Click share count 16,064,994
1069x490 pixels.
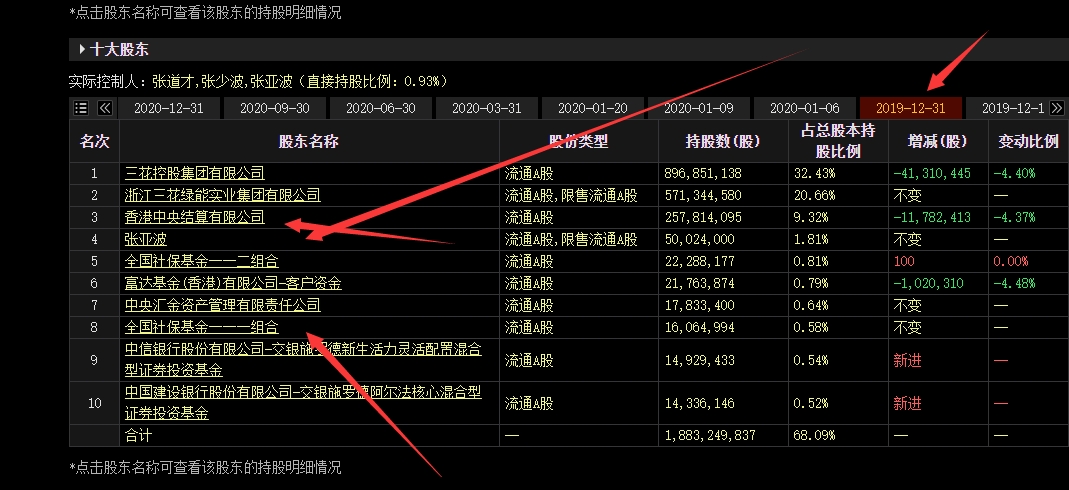699,327
